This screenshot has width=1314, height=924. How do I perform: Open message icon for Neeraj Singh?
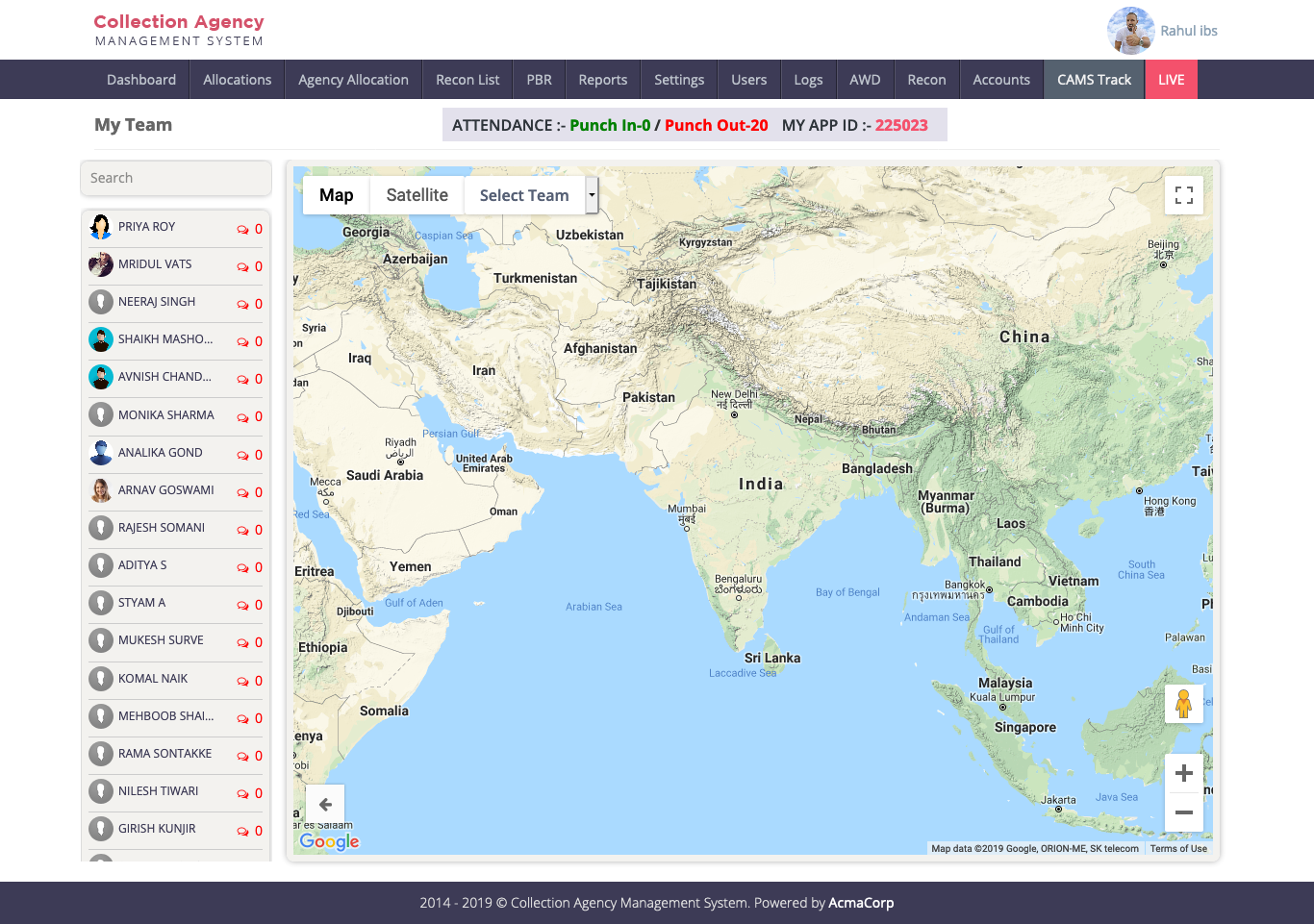242,305
